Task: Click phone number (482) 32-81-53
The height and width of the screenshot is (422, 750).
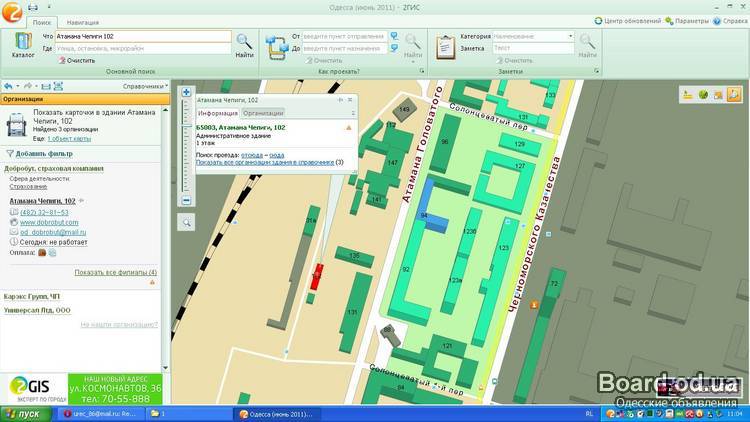Action: (x=44, y=212)
